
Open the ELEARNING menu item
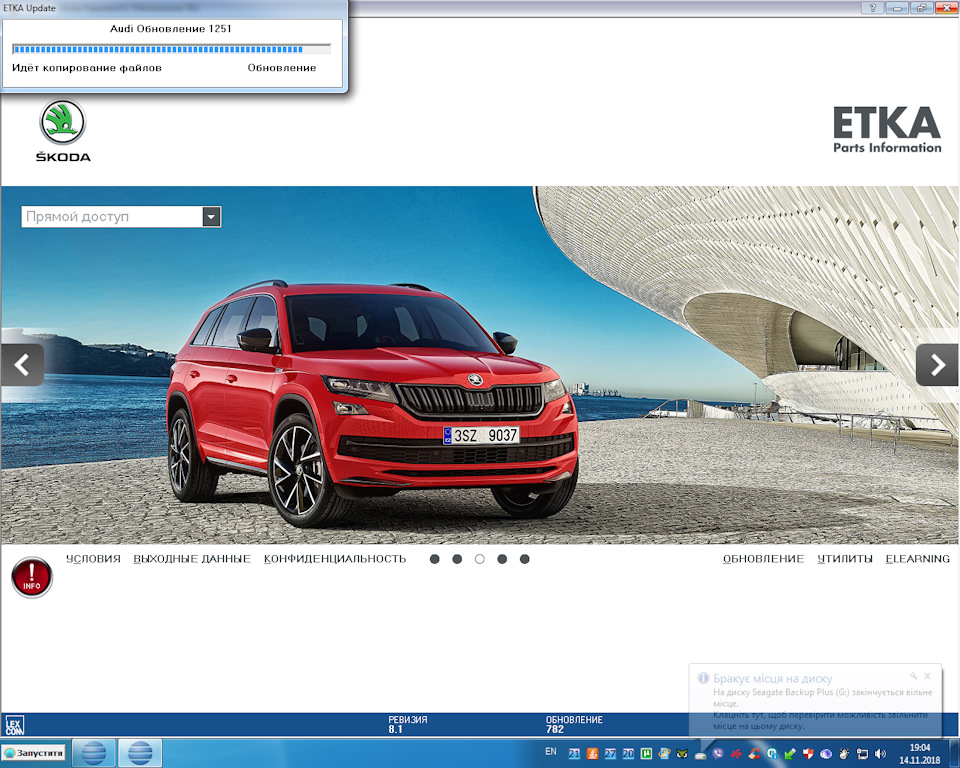pyautogui.click(x=918, y=559)
